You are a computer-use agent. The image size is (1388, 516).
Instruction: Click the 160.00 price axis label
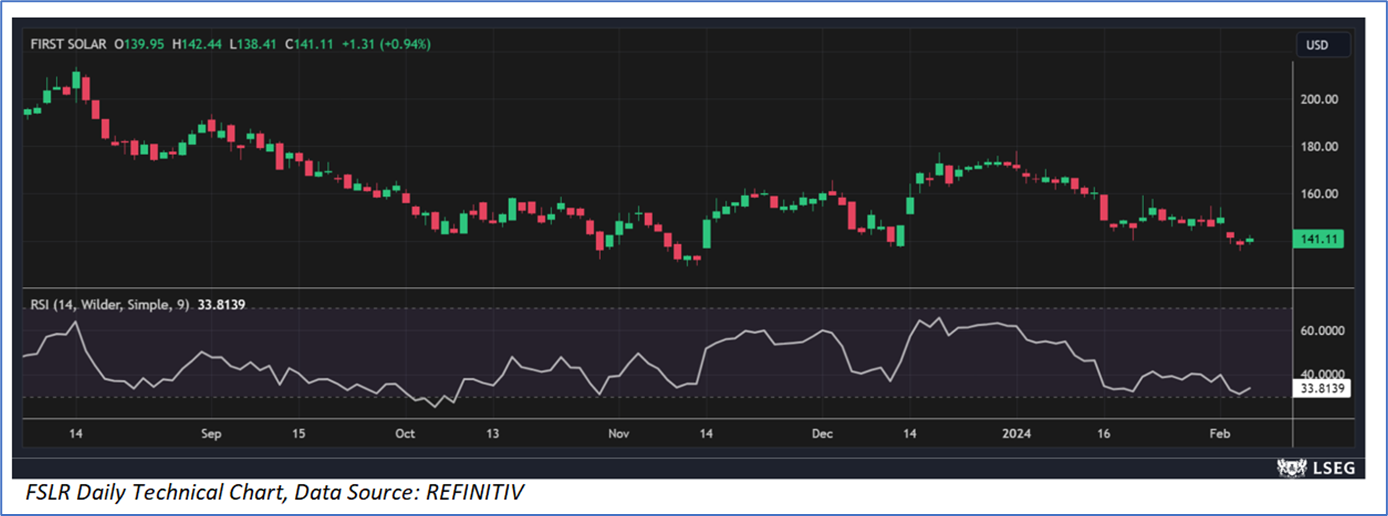1320,194
